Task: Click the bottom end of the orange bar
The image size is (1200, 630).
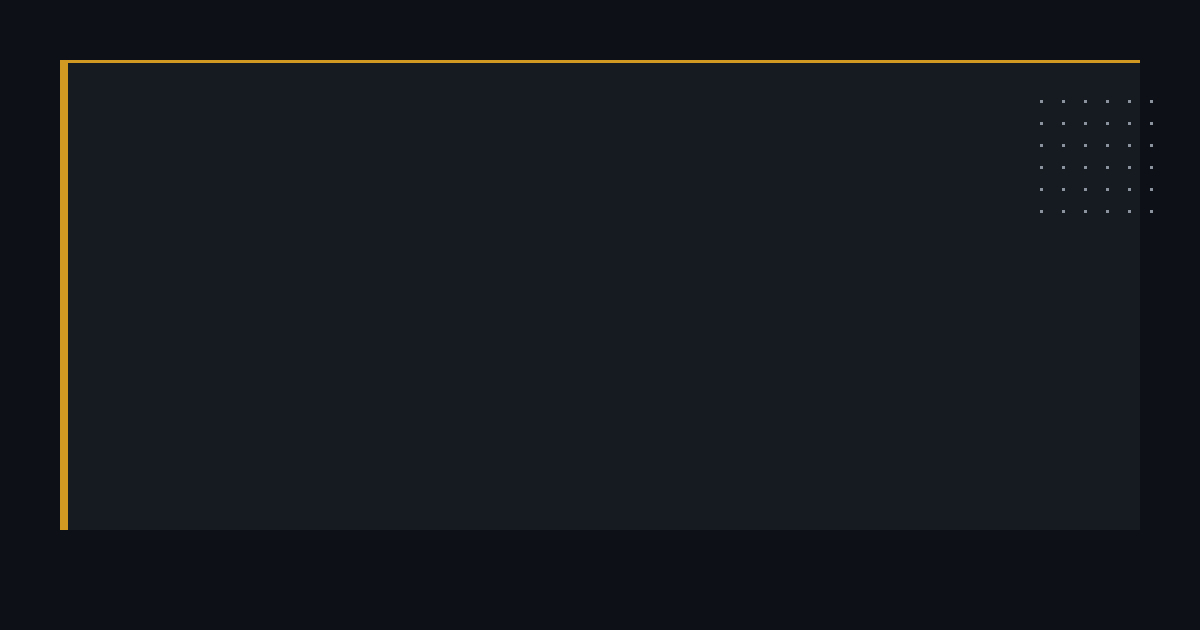Action: click(x=64, y=526)
